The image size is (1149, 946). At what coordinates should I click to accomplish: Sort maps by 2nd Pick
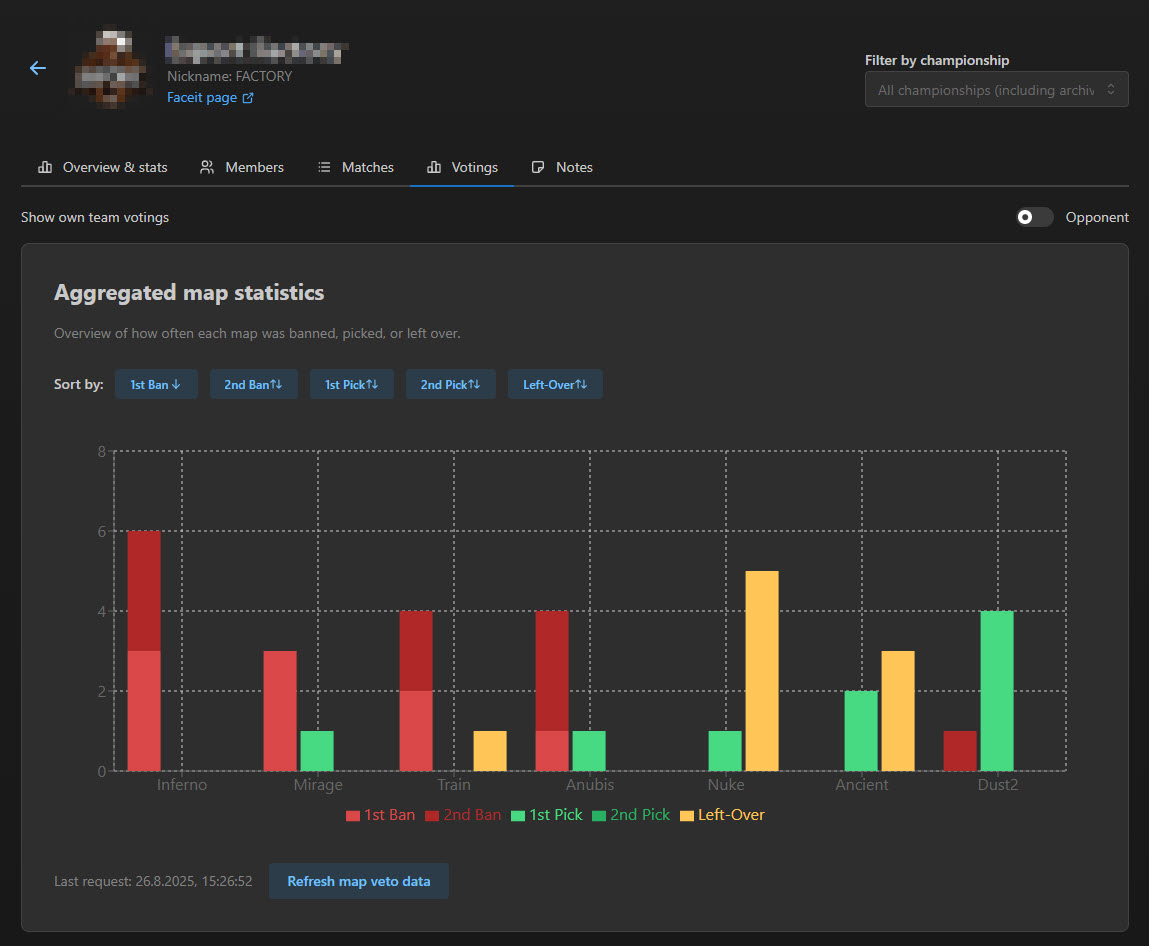click(450, 385)
